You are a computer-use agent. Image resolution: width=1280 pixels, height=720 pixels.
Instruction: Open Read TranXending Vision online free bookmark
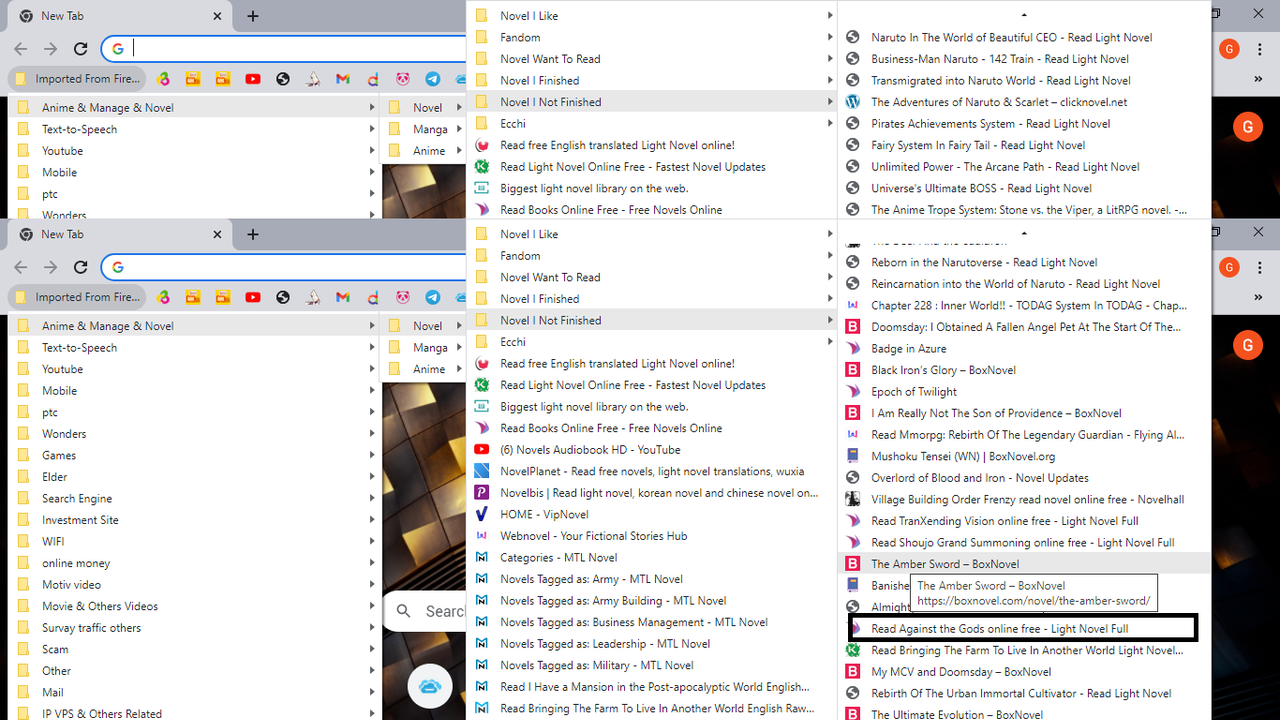(x=1024, y=521)
